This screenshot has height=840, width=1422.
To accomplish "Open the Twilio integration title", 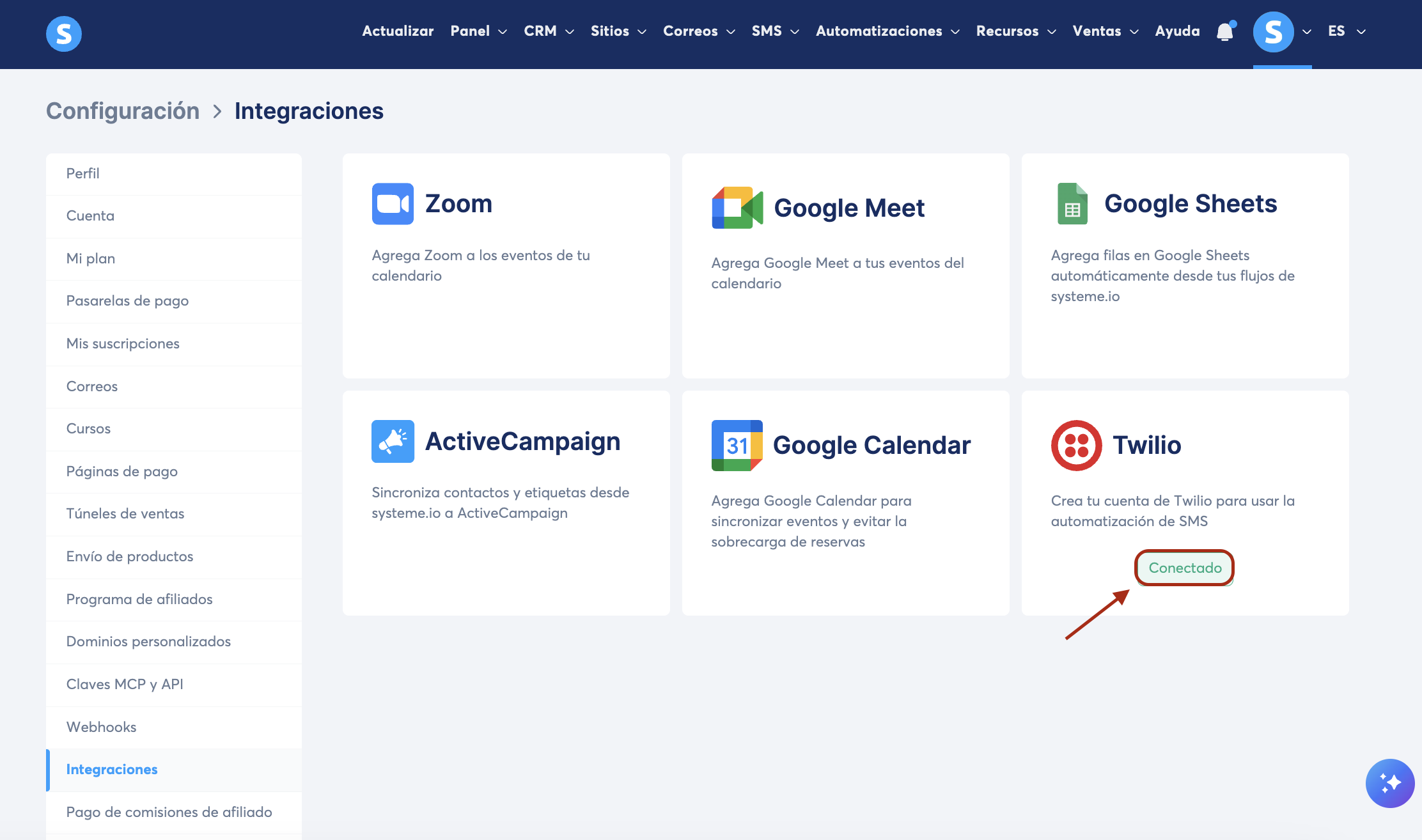I will pyautogui.click(x=1147, y=446).
